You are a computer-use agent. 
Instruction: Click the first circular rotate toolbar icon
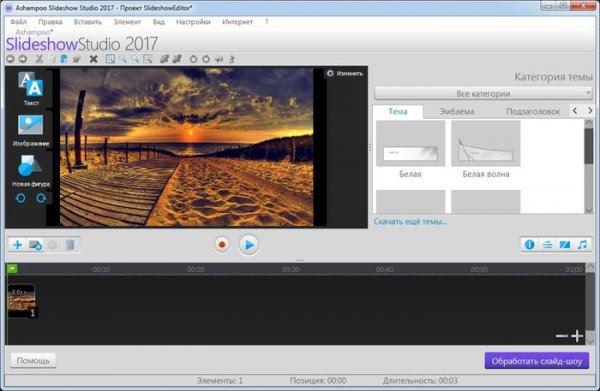click(x=194, y=59)
